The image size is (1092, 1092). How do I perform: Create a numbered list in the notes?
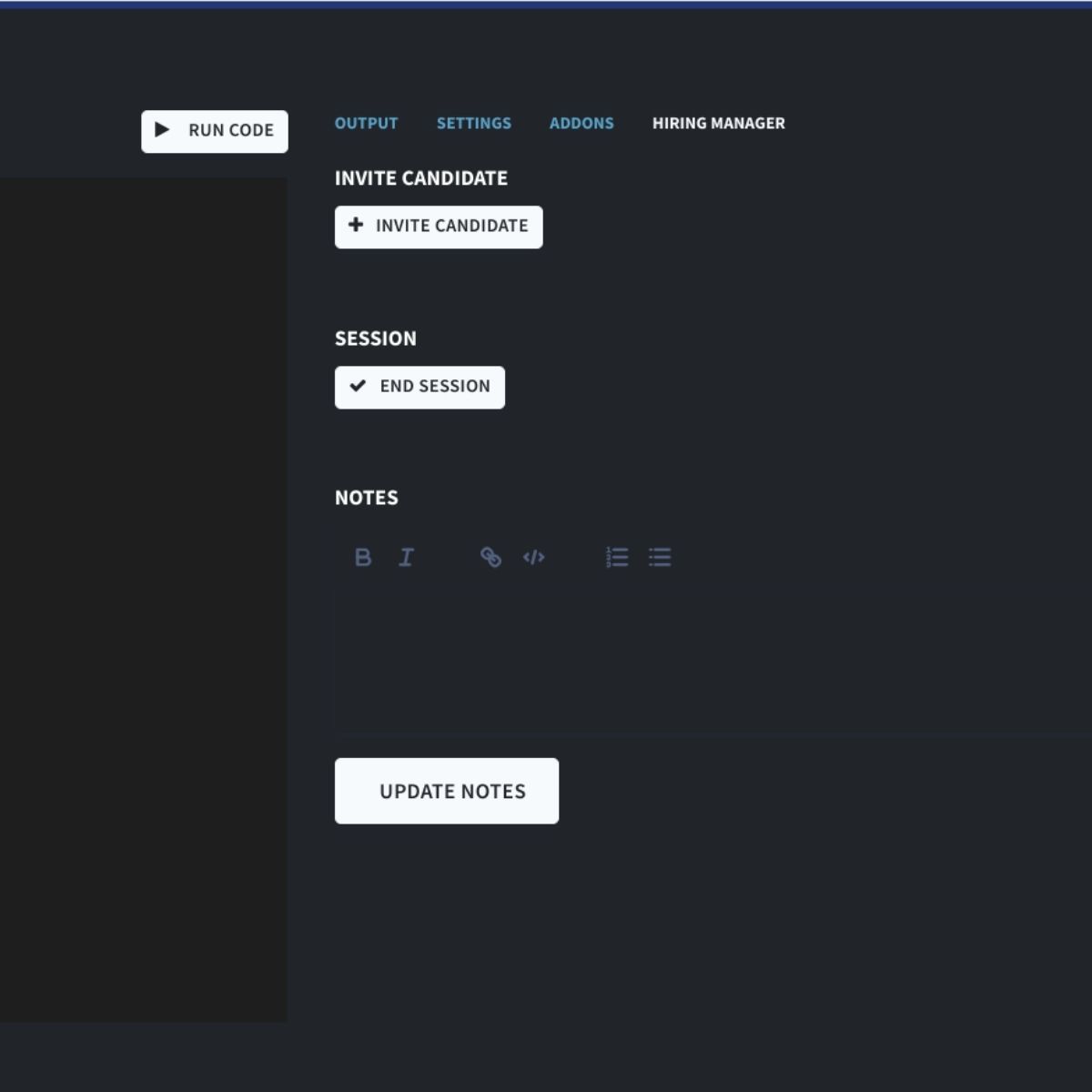[x=617, y=558]
